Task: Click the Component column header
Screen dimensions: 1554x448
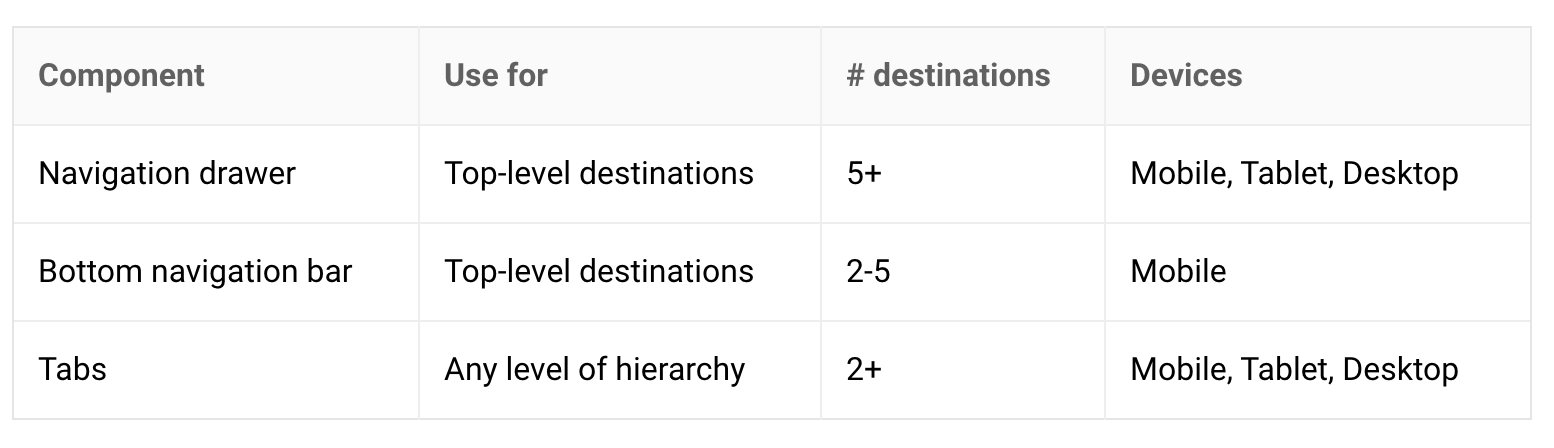Action: point(121,76)
